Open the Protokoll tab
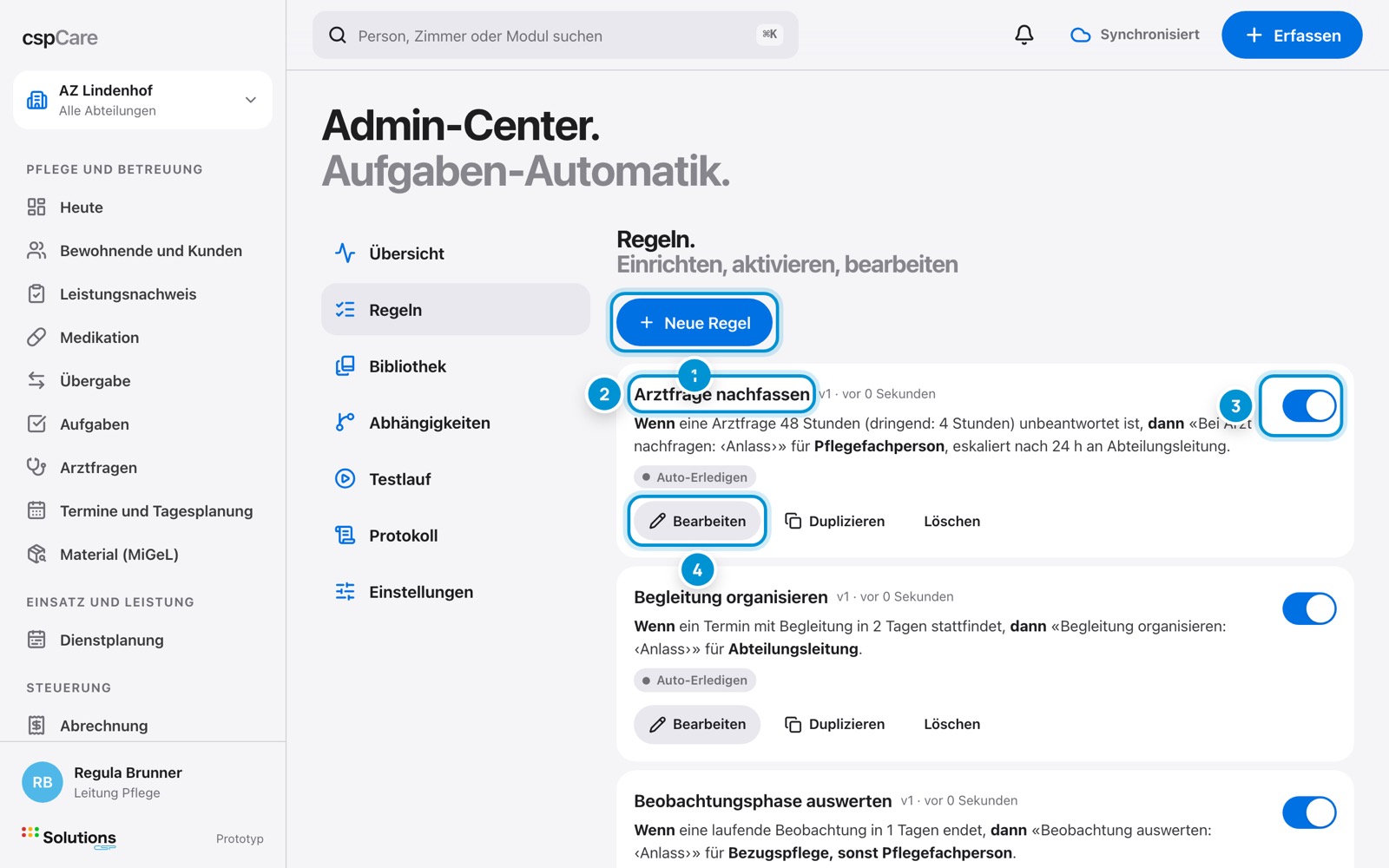This screenshot has height=868, width=1389. pyautogui.click(x=455, y=536)
